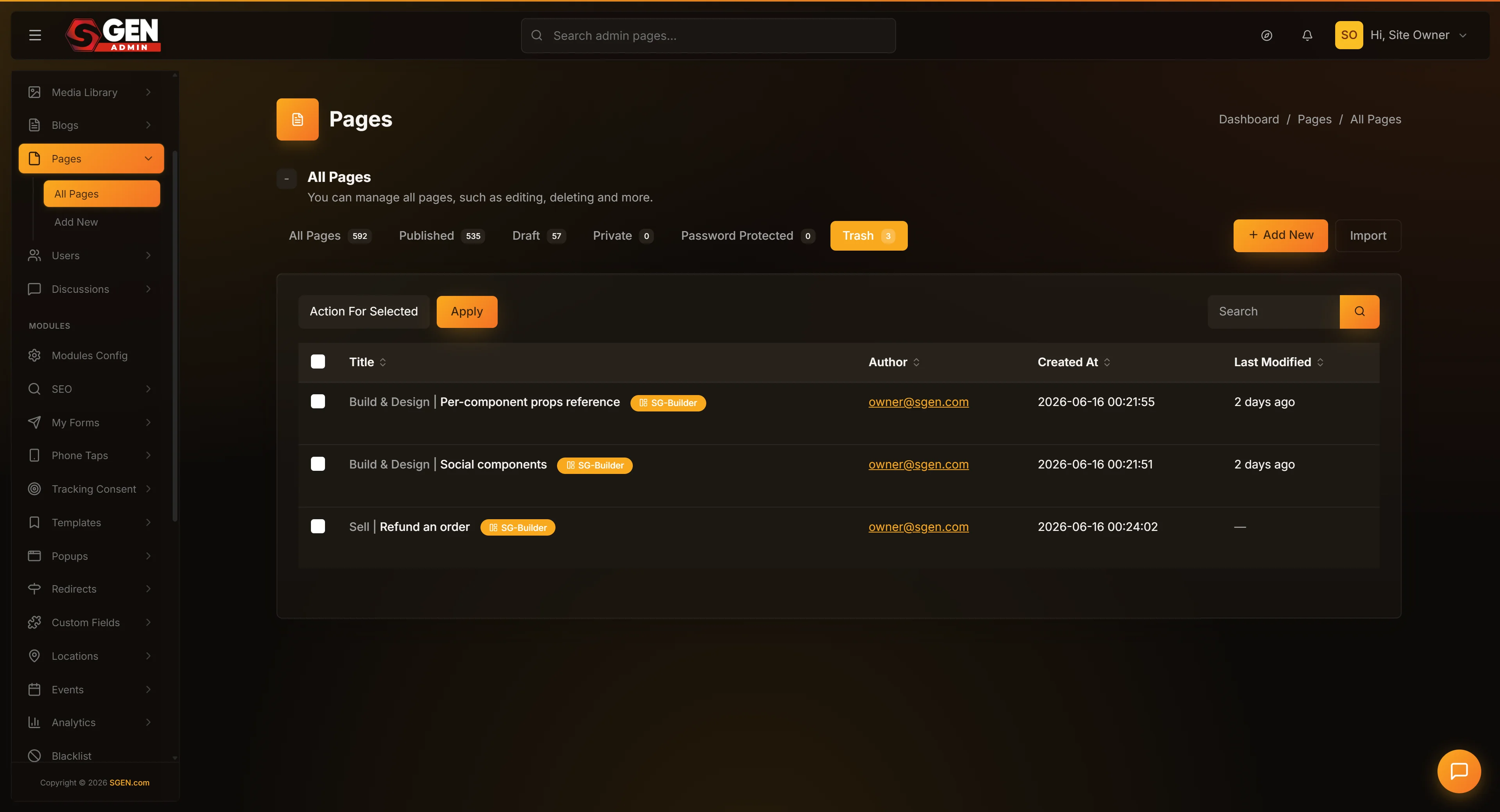
Task: Click the sidebar vertical scrollbar
Action: [175, 336]
